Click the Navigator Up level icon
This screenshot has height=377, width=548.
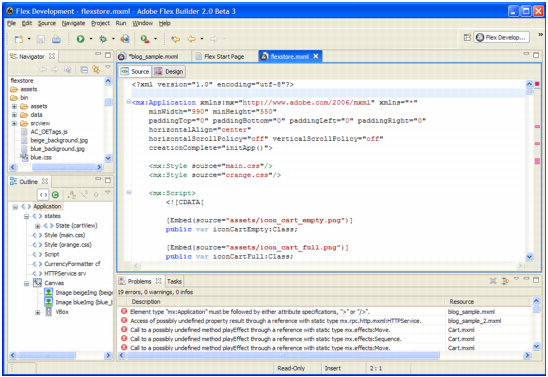click(67, 70)
